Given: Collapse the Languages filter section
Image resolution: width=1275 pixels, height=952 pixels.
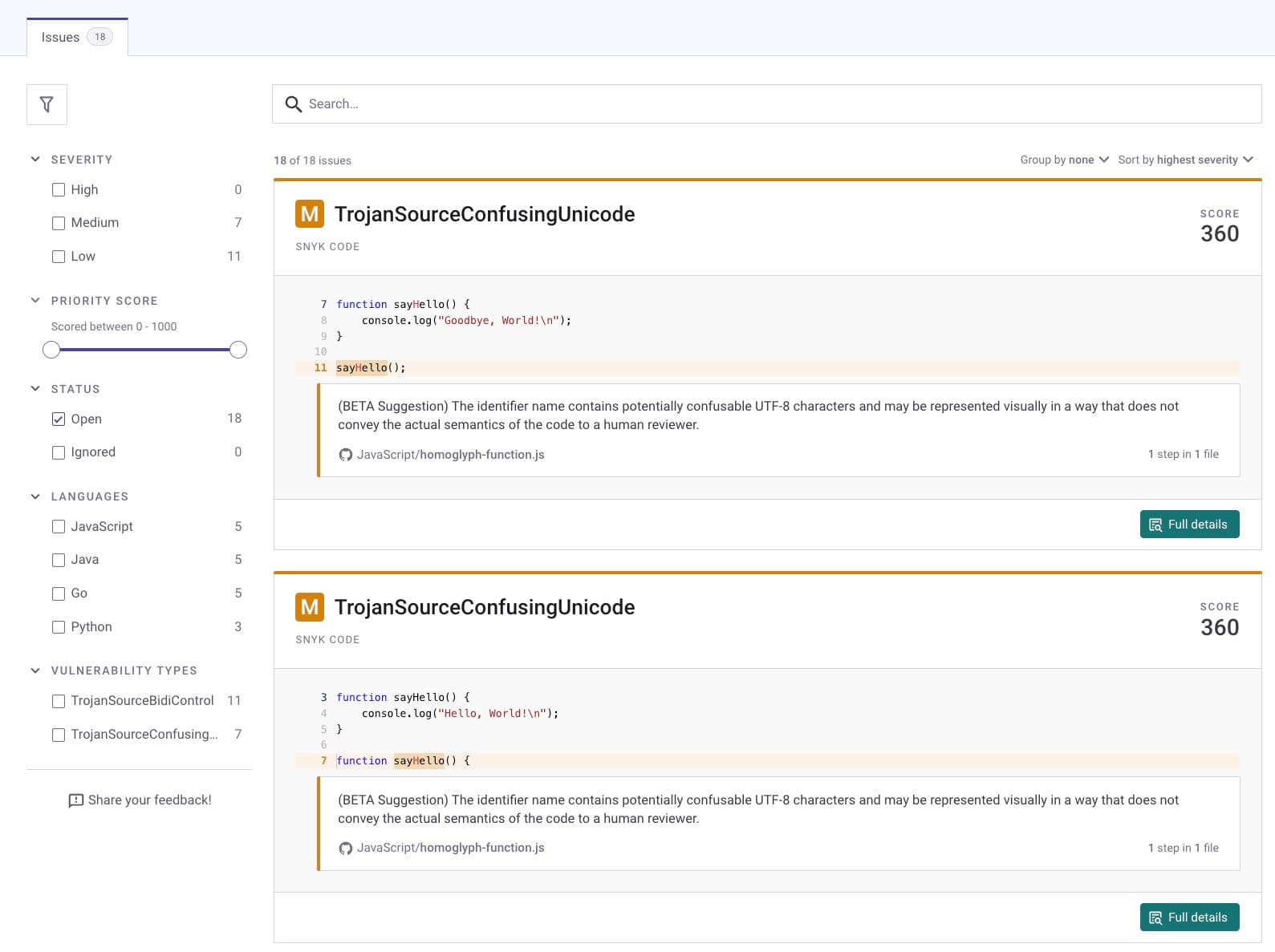Looking at the screenshot, I should [x=35, y=496].
